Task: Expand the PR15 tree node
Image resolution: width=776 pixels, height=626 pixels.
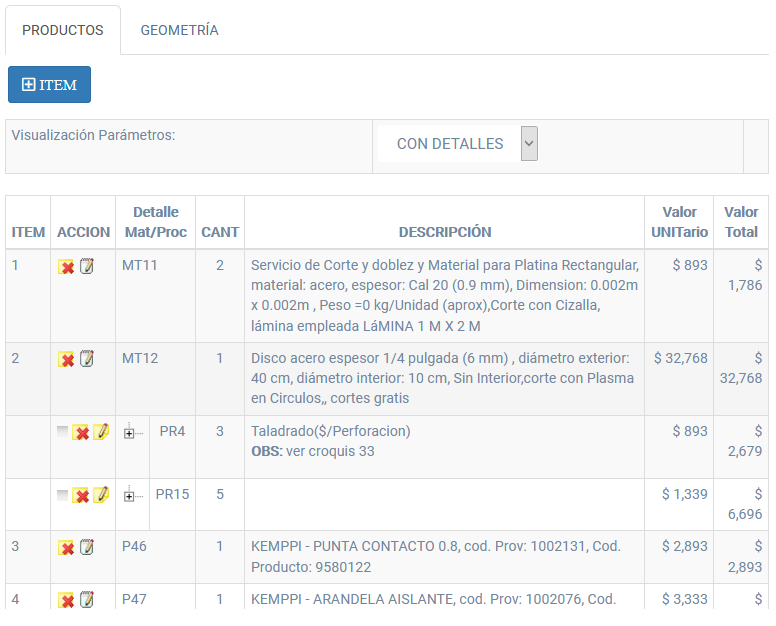Action: click(x=129, y=495)
